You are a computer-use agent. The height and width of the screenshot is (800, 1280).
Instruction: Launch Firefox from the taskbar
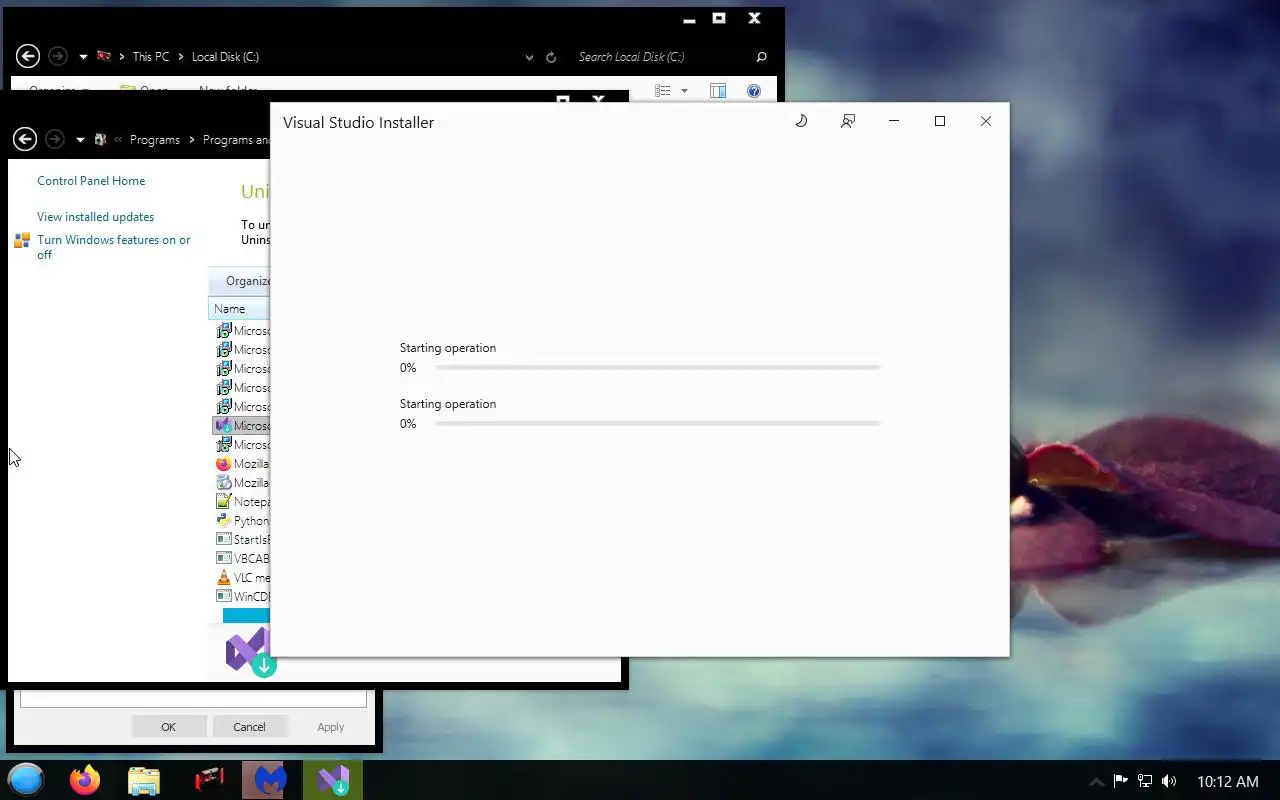pyautogui.click(x=85, y=779)
